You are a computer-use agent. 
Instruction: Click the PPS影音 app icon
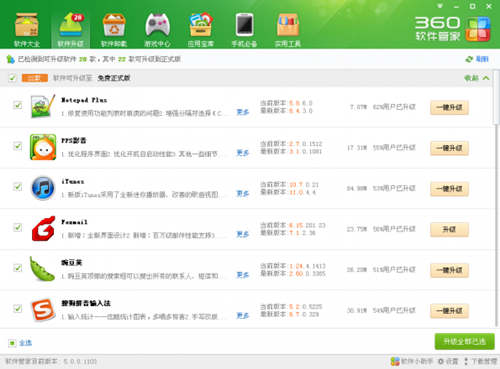tap(43, 147)
